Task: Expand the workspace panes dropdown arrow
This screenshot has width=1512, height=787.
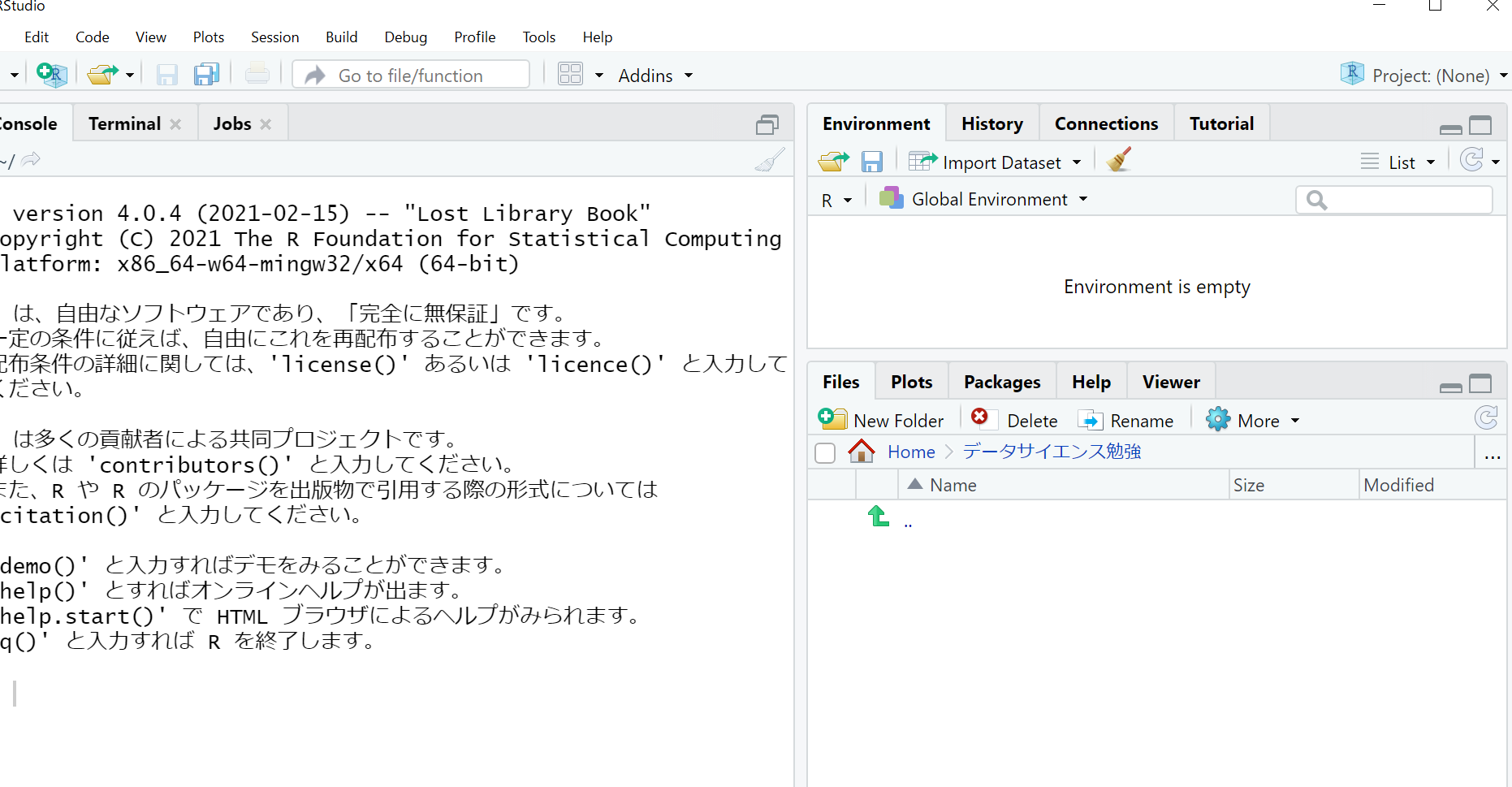Action: pyautogui.click(x=599, y=76)
